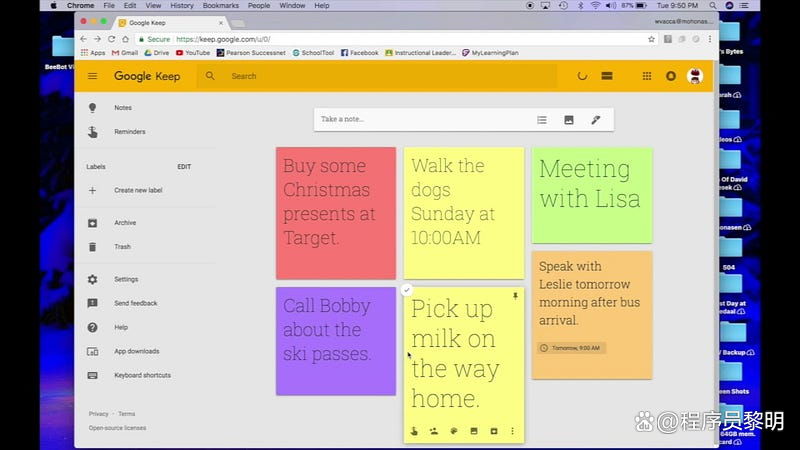This screenshot has width=800, height=450.
Task: Select the Pick up milk note checkmark
Action: point(407,290)
